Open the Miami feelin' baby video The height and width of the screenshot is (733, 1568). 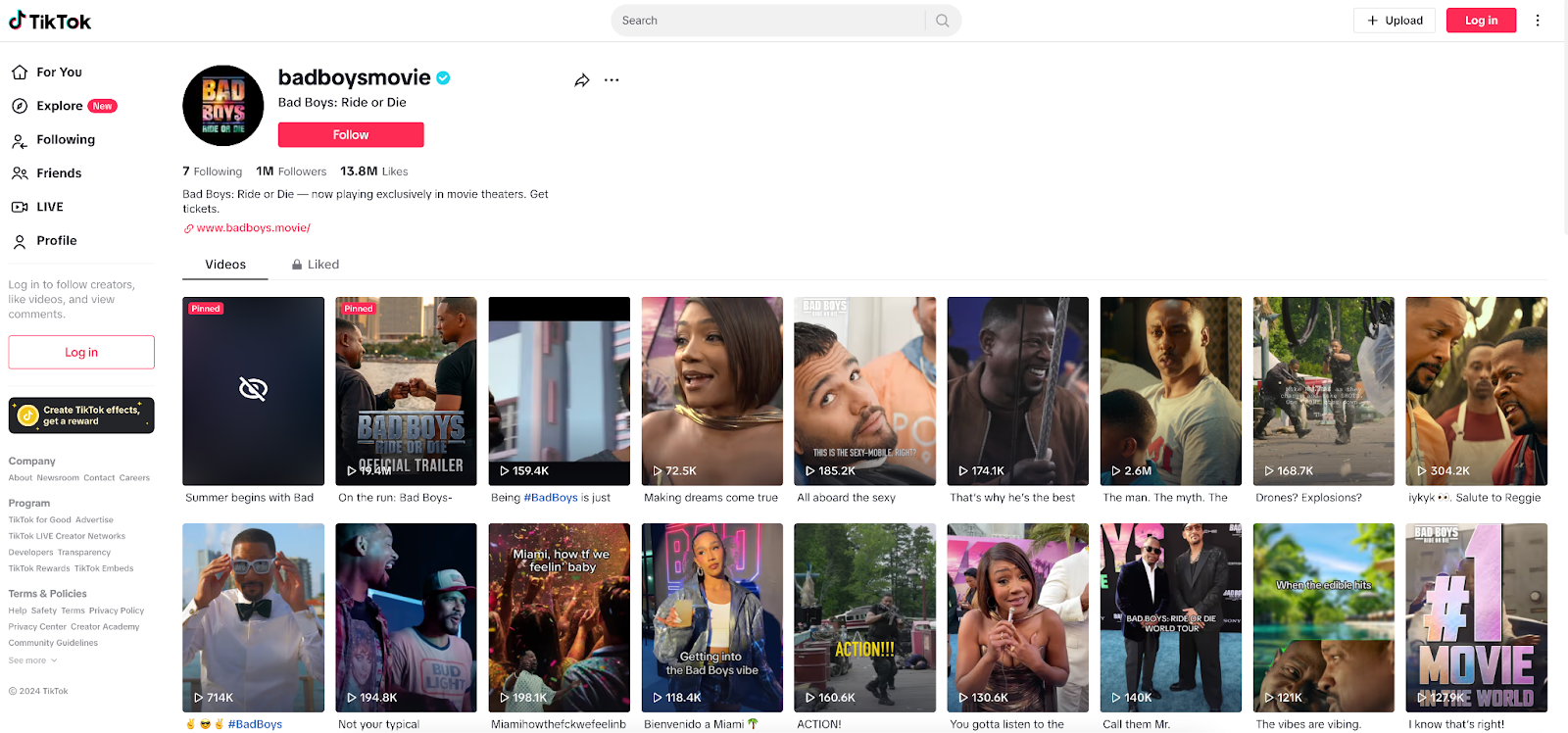(x=559, y=617)
